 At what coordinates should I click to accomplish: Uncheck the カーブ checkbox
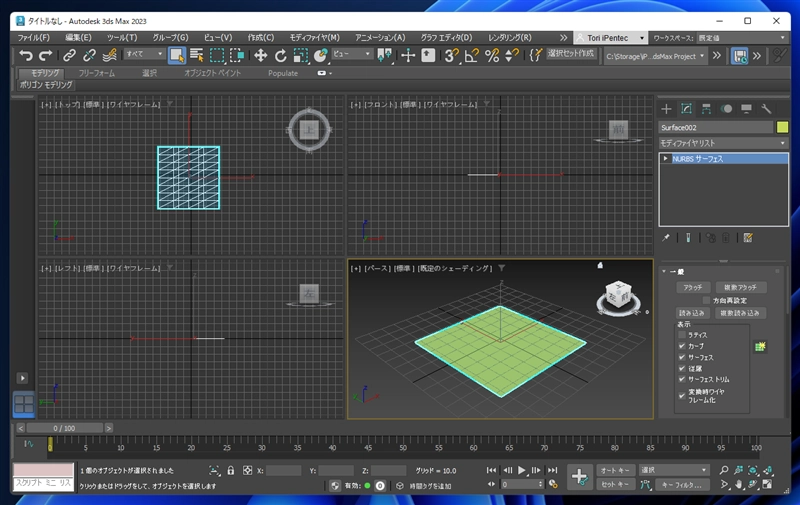pyautogui.click(x=682, y=346)
